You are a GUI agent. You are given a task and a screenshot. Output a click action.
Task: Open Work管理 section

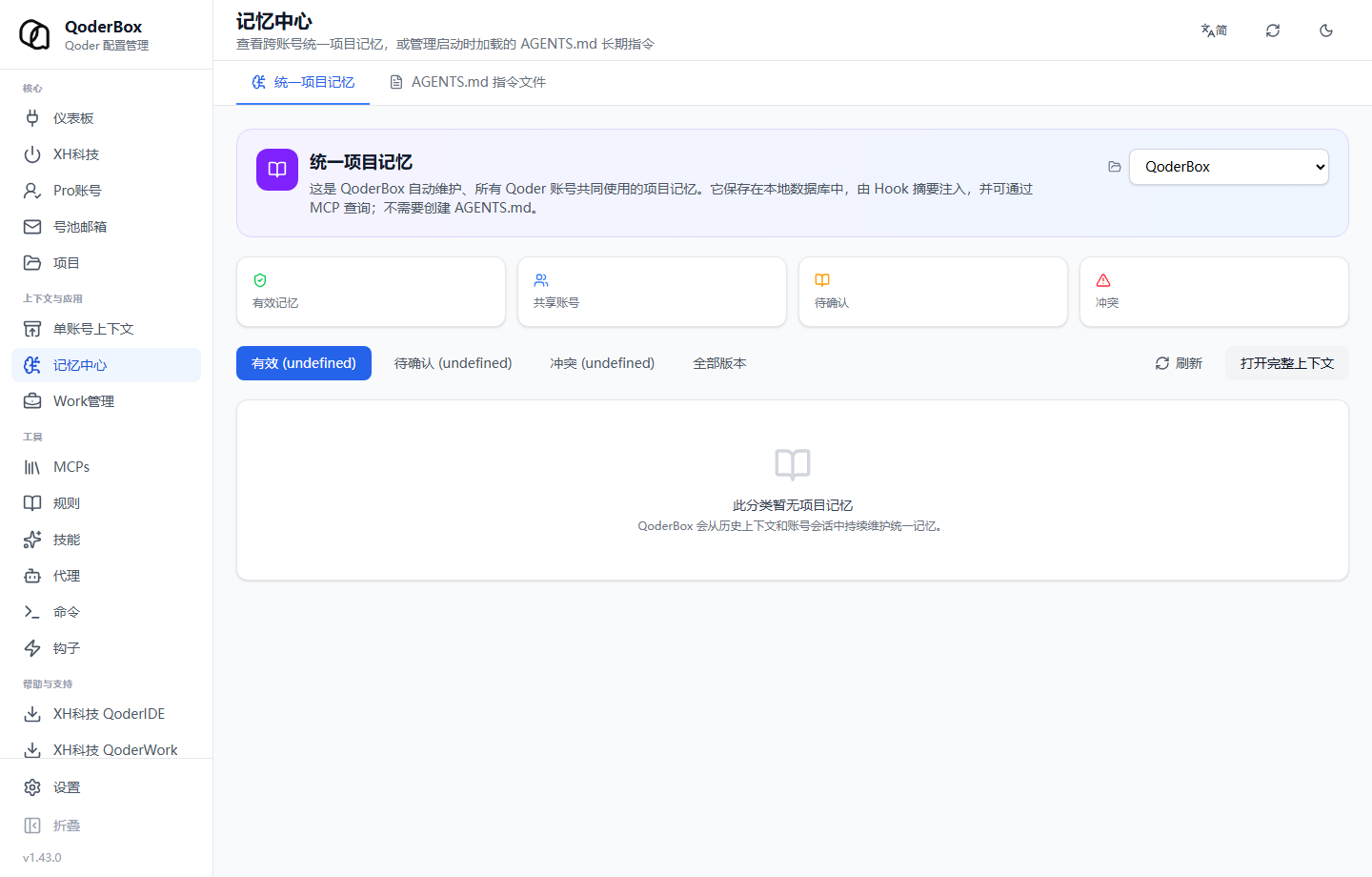pos(106,401)
